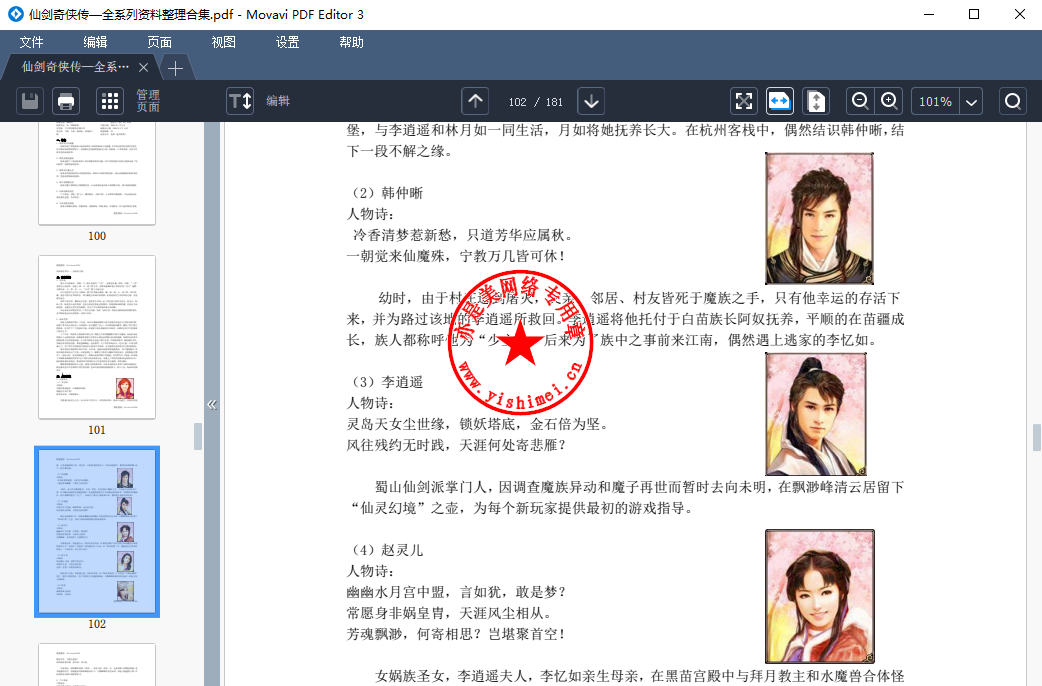Click the Save document icon
This screenshot has height=686, width=1042.
tap(30, 101)
